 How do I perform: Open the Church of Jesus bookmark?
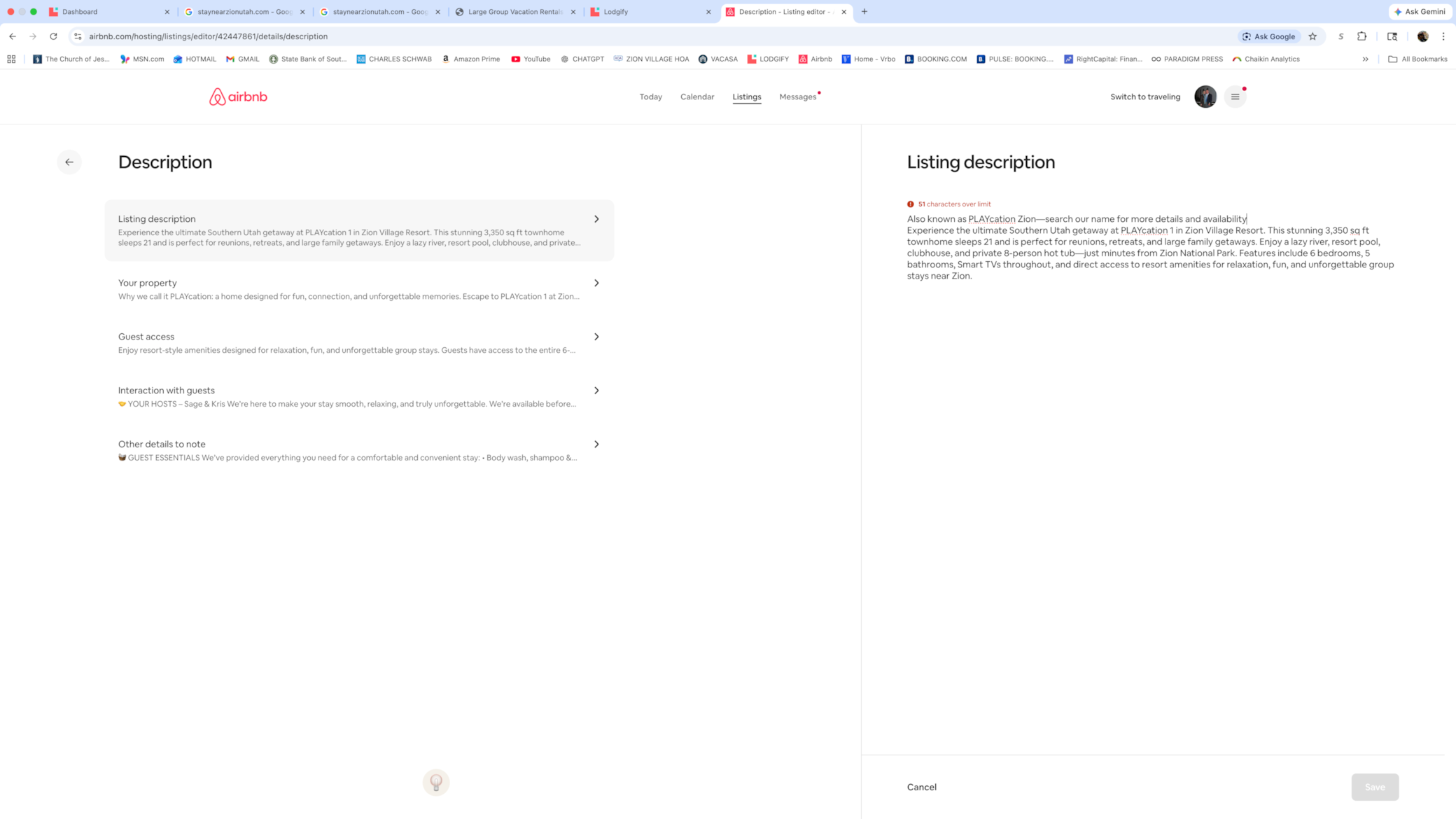[71, 59]
